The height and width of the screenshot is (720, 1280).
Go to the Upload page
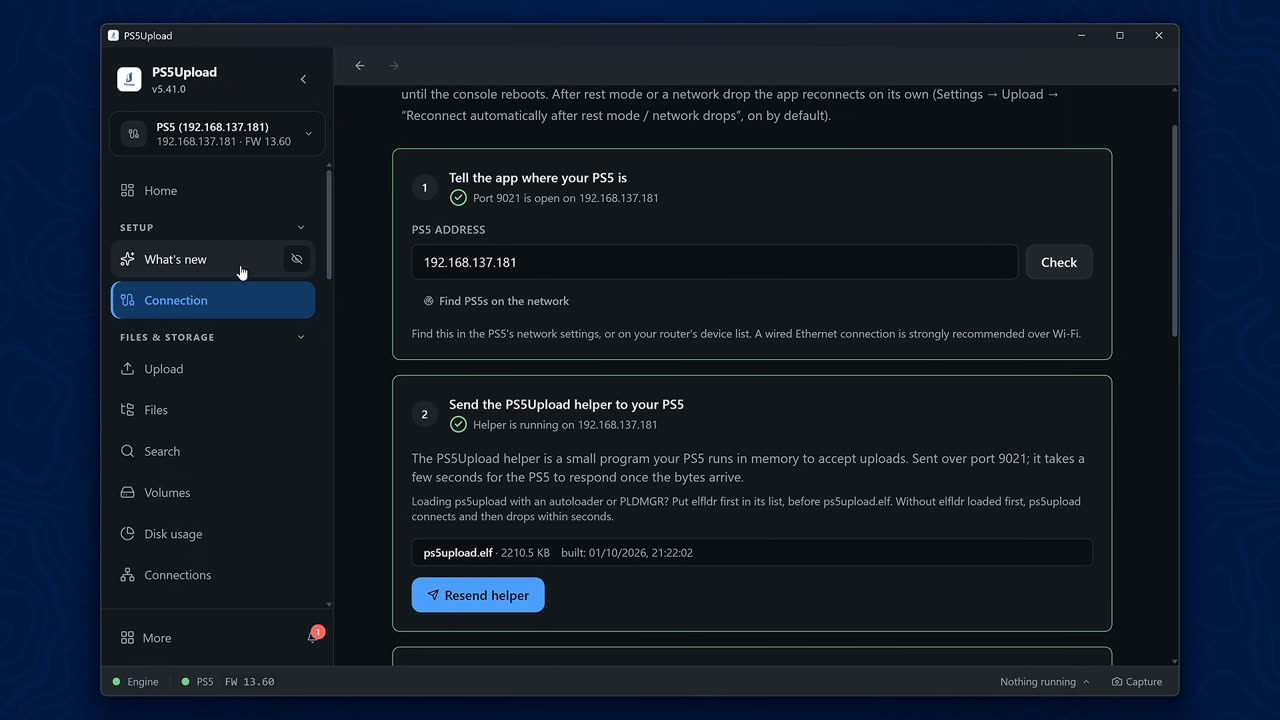[213, 369]
